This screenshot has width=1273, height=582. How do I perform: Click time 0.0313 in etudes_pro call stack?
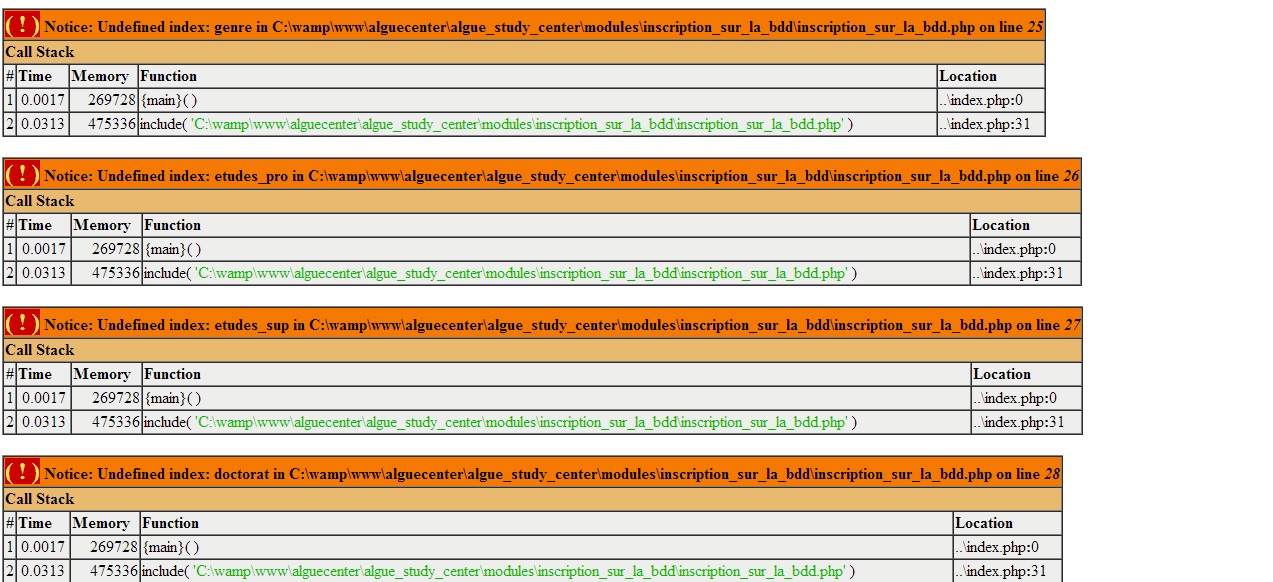pos(43,273)
